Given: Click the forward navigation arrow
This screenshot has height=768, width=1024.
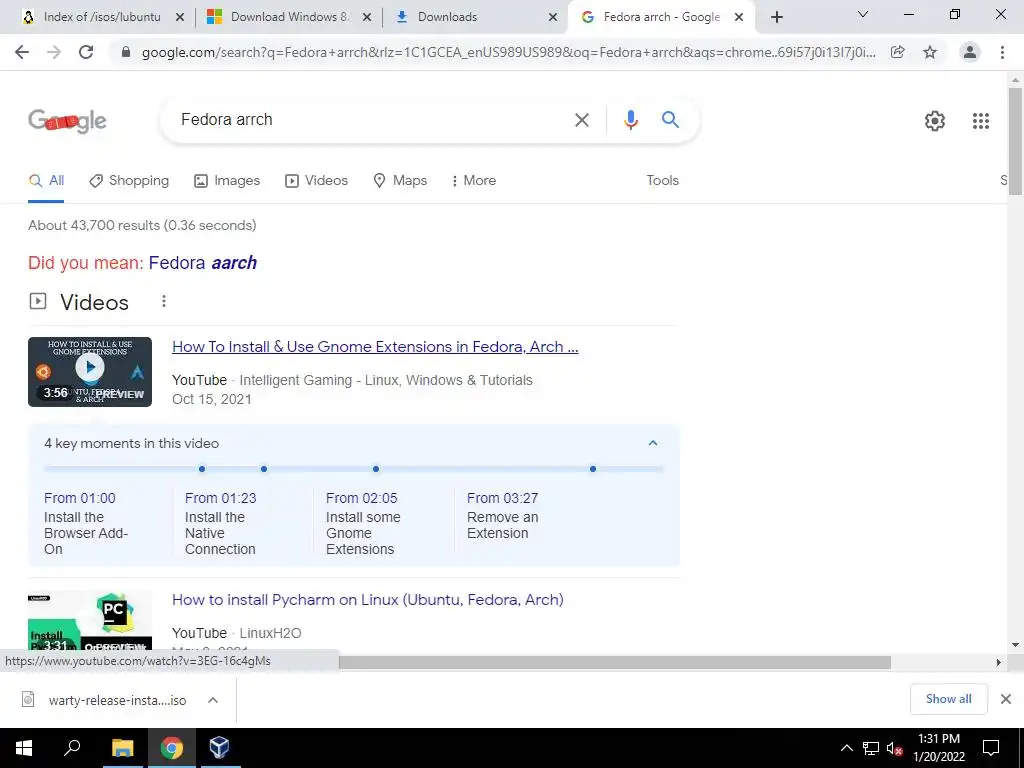Looking at the screenshot, I should (x=54, y=52).
